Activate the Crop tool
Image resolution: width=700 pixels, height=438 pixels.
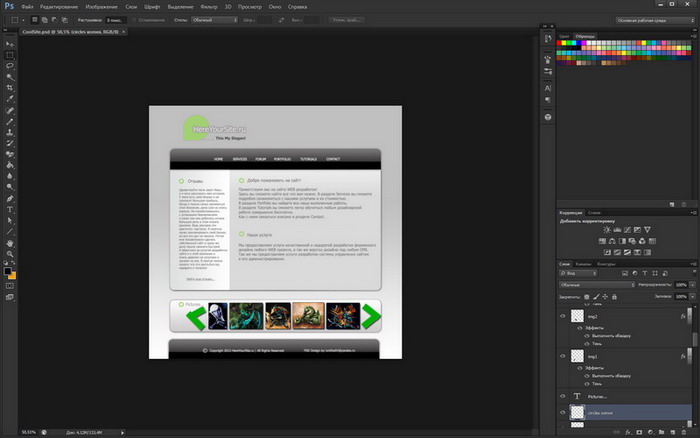tap(10, 88)
